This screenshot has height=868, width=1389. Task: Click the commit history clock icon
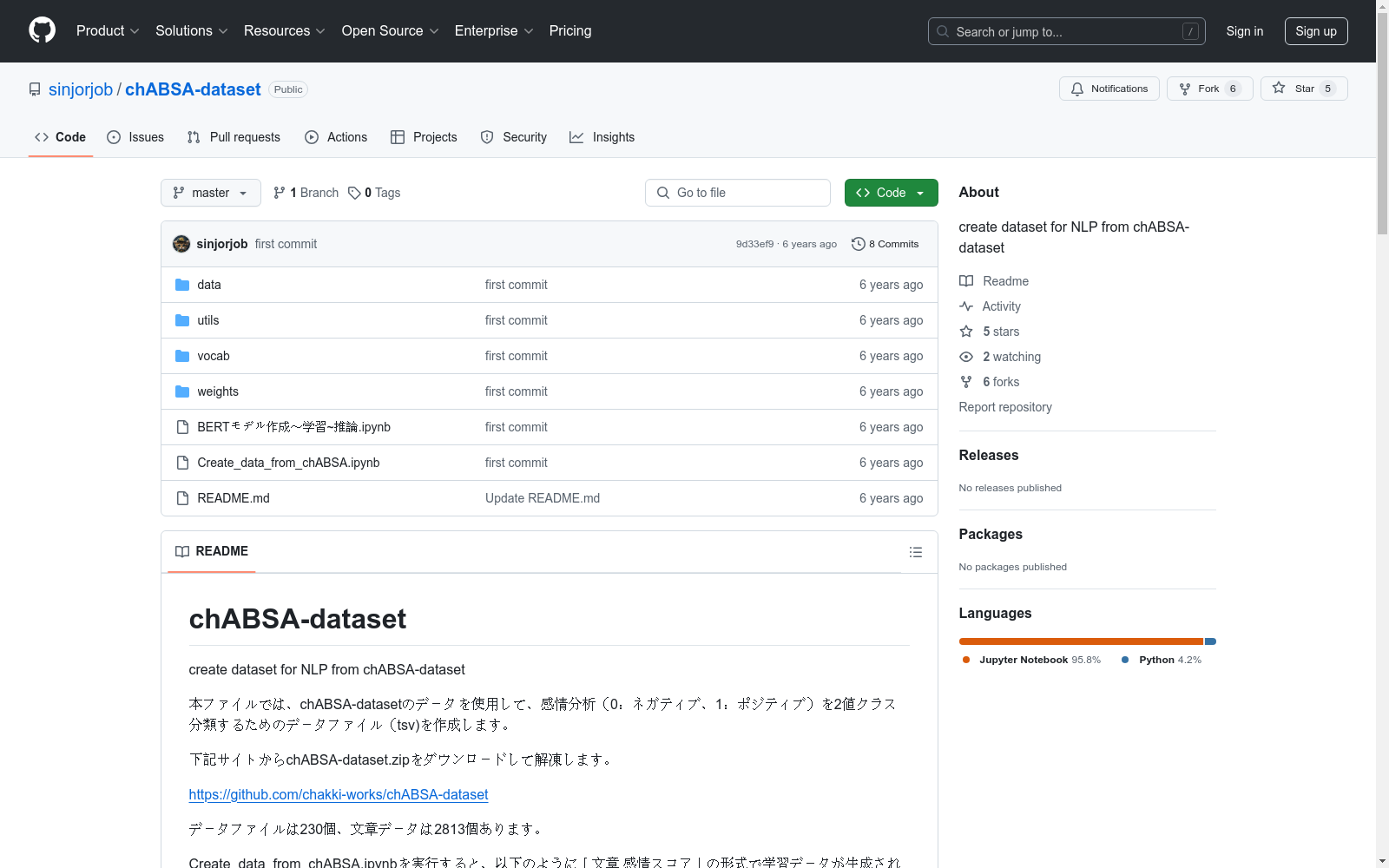coord(859,244)
